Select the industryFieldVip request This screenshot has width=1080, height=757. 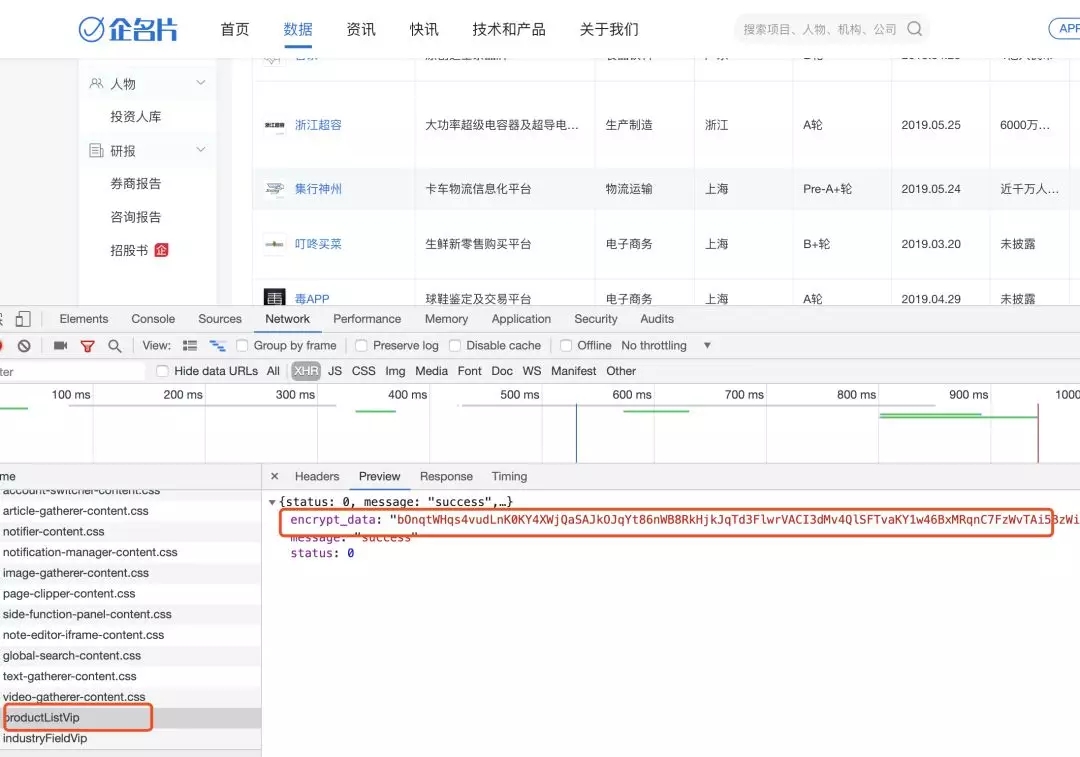click(x=130, y=738)
